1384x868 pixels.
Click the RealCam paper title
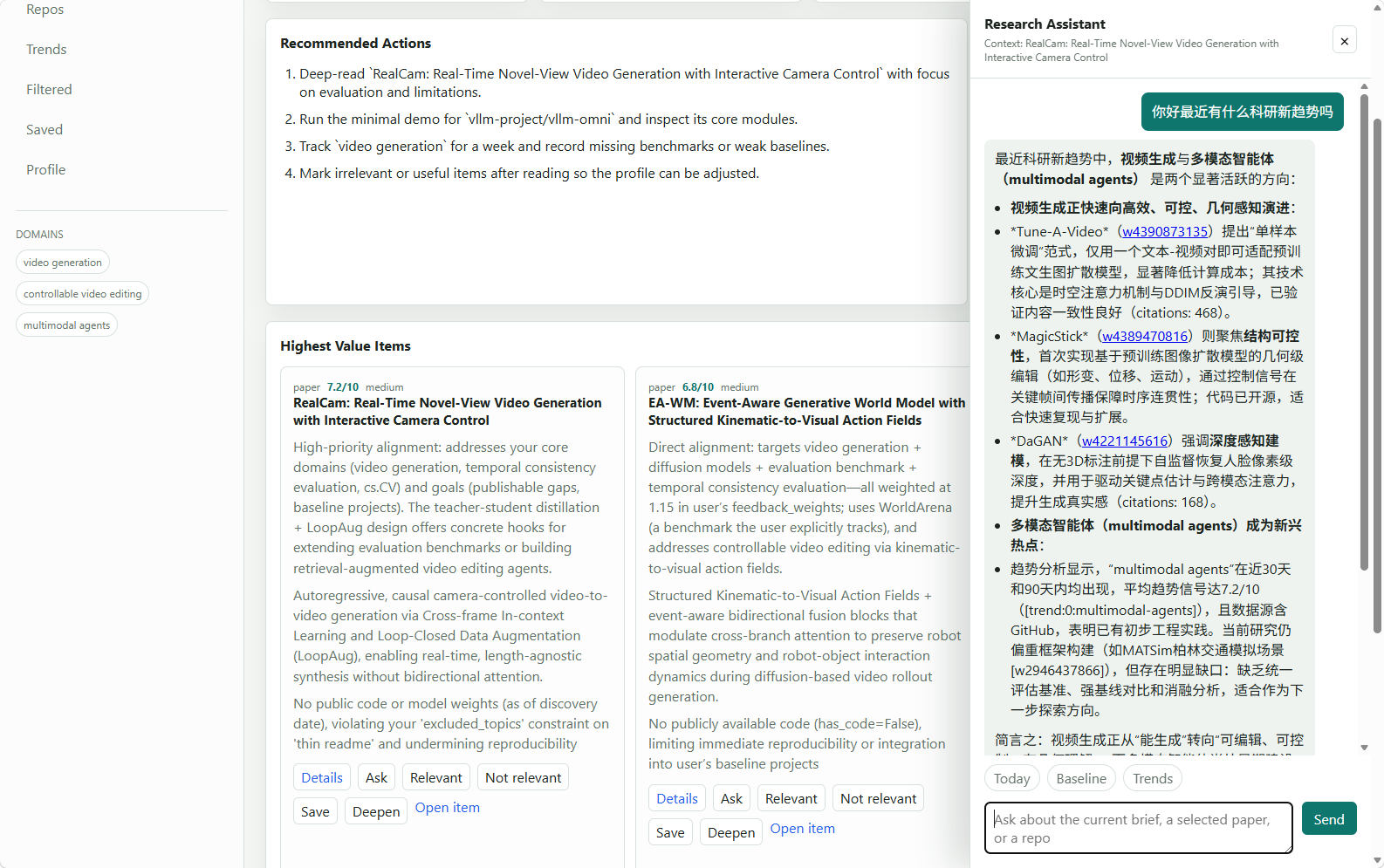pos(447,412)
